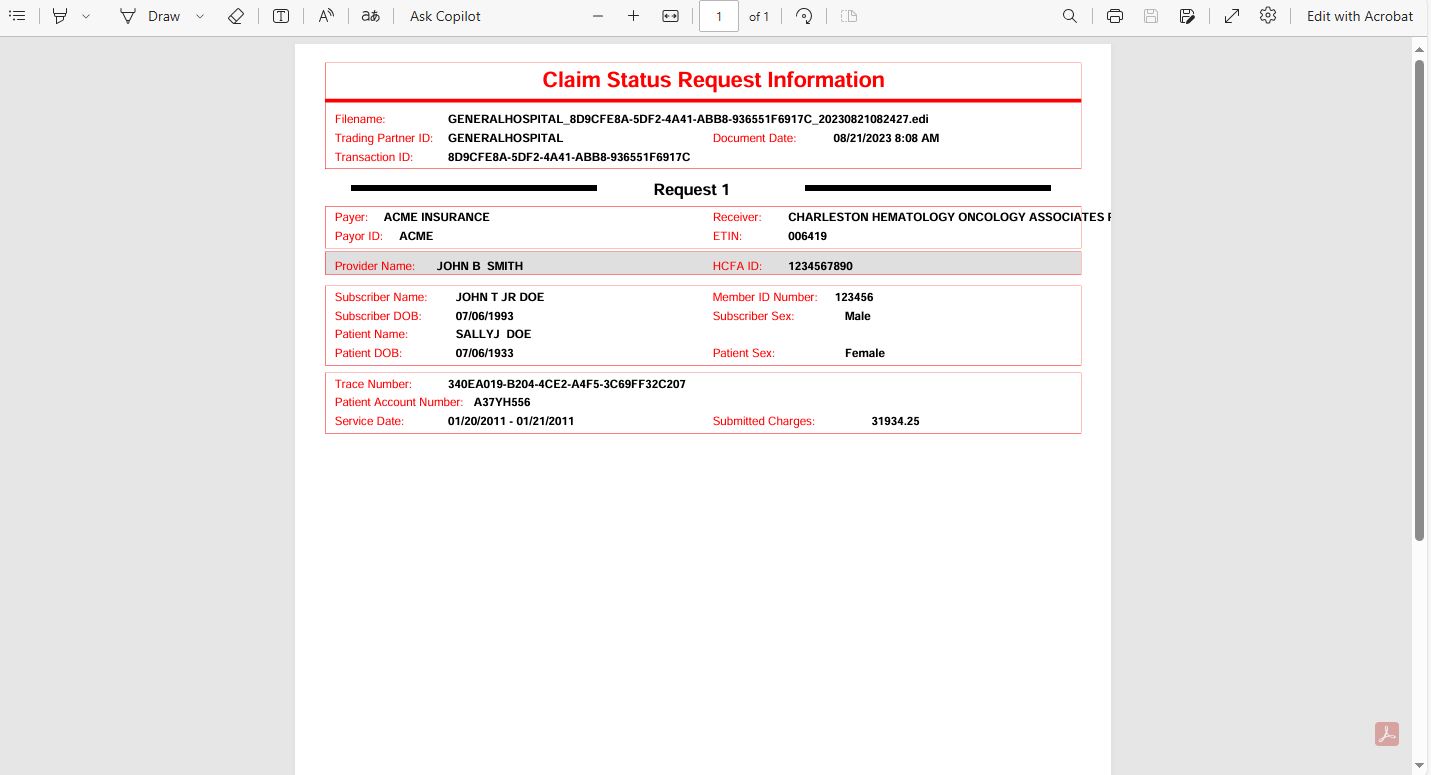The image size is (1431, 775).
Task: Toggle fit to width
Action: coord(670,16)
